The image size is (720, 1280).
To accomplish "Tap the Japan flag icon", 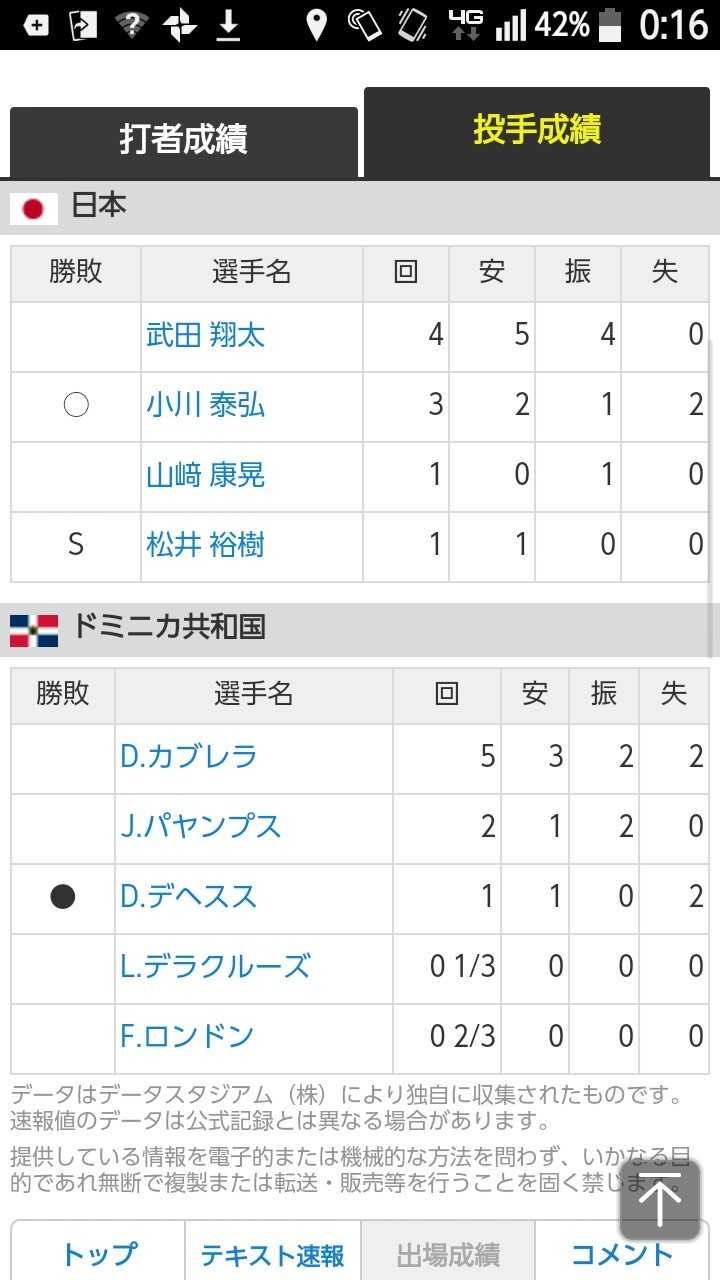I will 34,208.
